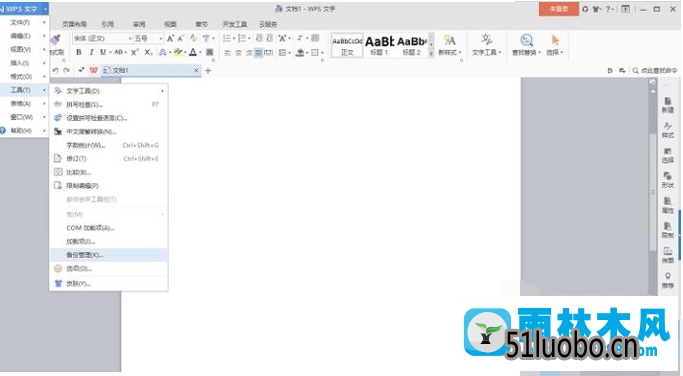Click the Format Painter brush icon
The width and height of the screenshot is (683, 376).
[56, 40]
